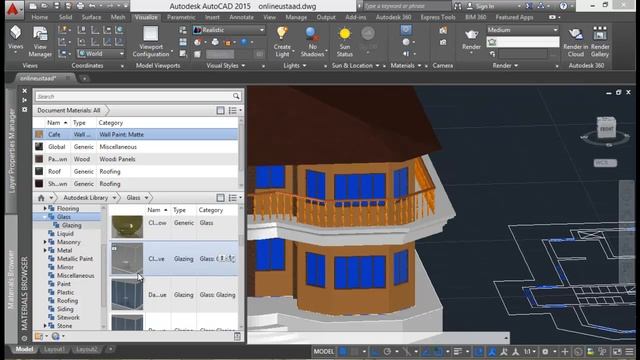Click the customization menu icon in status bar

click(x=629, y=351)
